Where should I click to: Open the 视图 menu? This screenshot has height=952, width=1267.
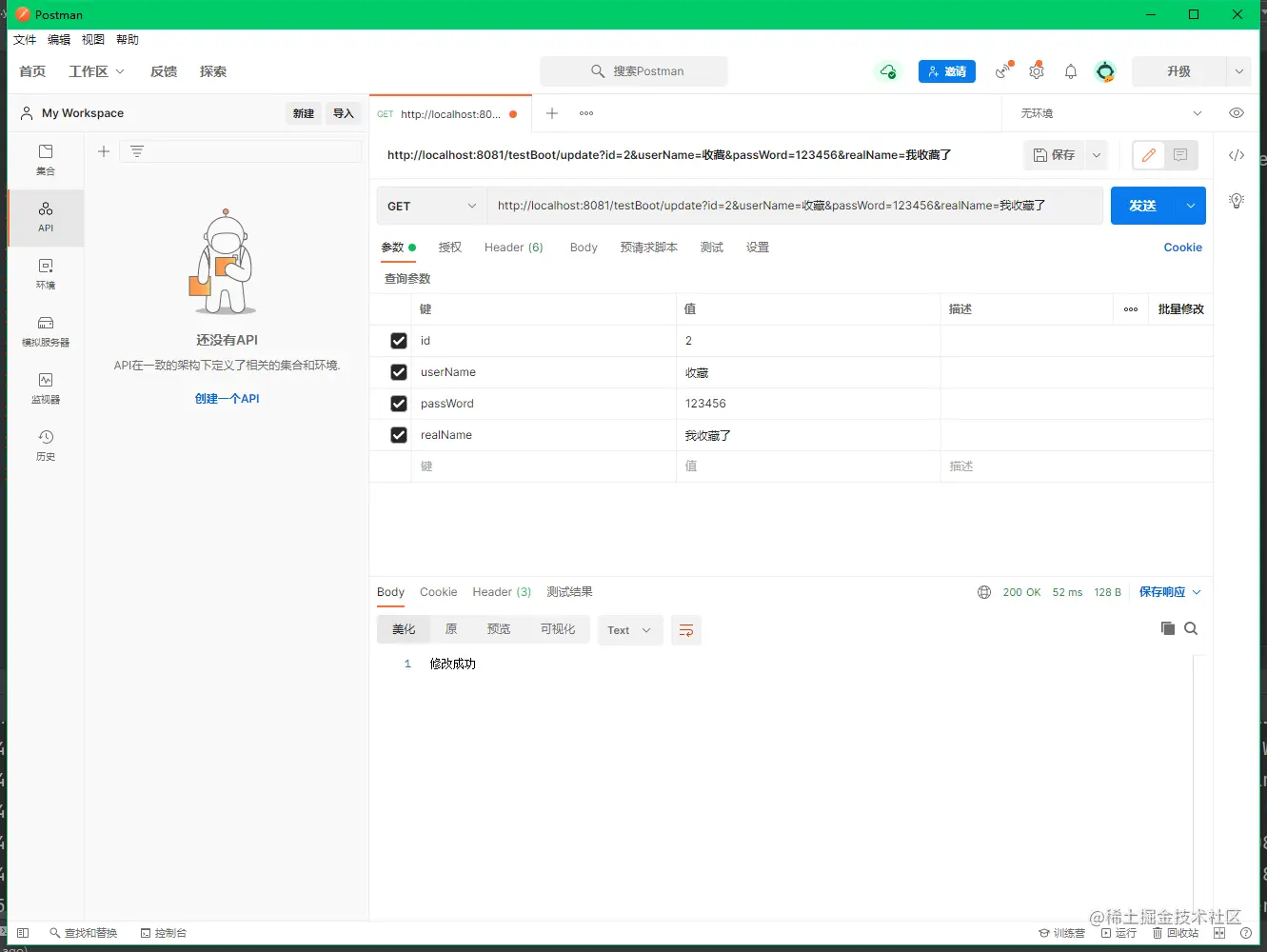93,40
